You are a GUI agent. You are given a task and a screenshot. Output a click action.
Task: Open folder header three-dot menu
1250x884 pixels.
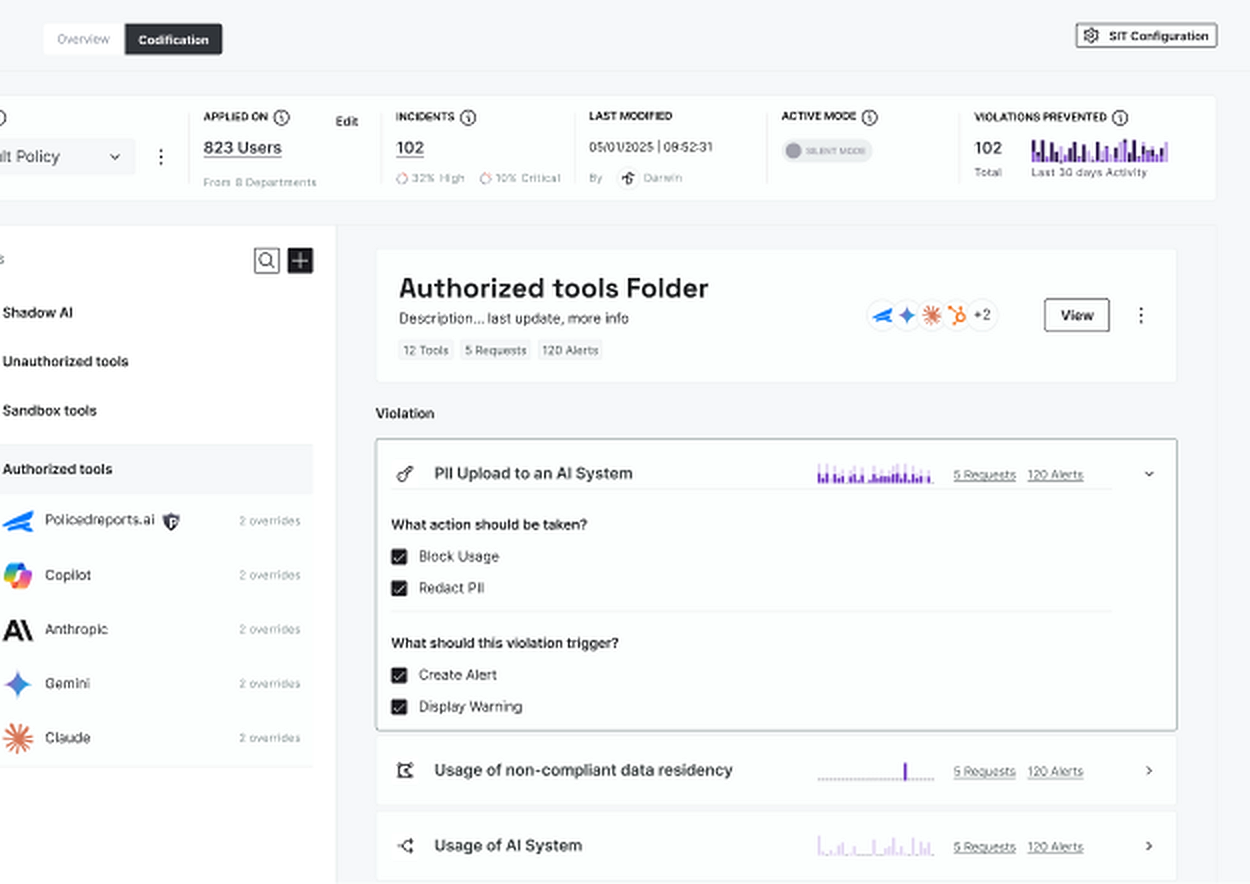point(1141,315)
